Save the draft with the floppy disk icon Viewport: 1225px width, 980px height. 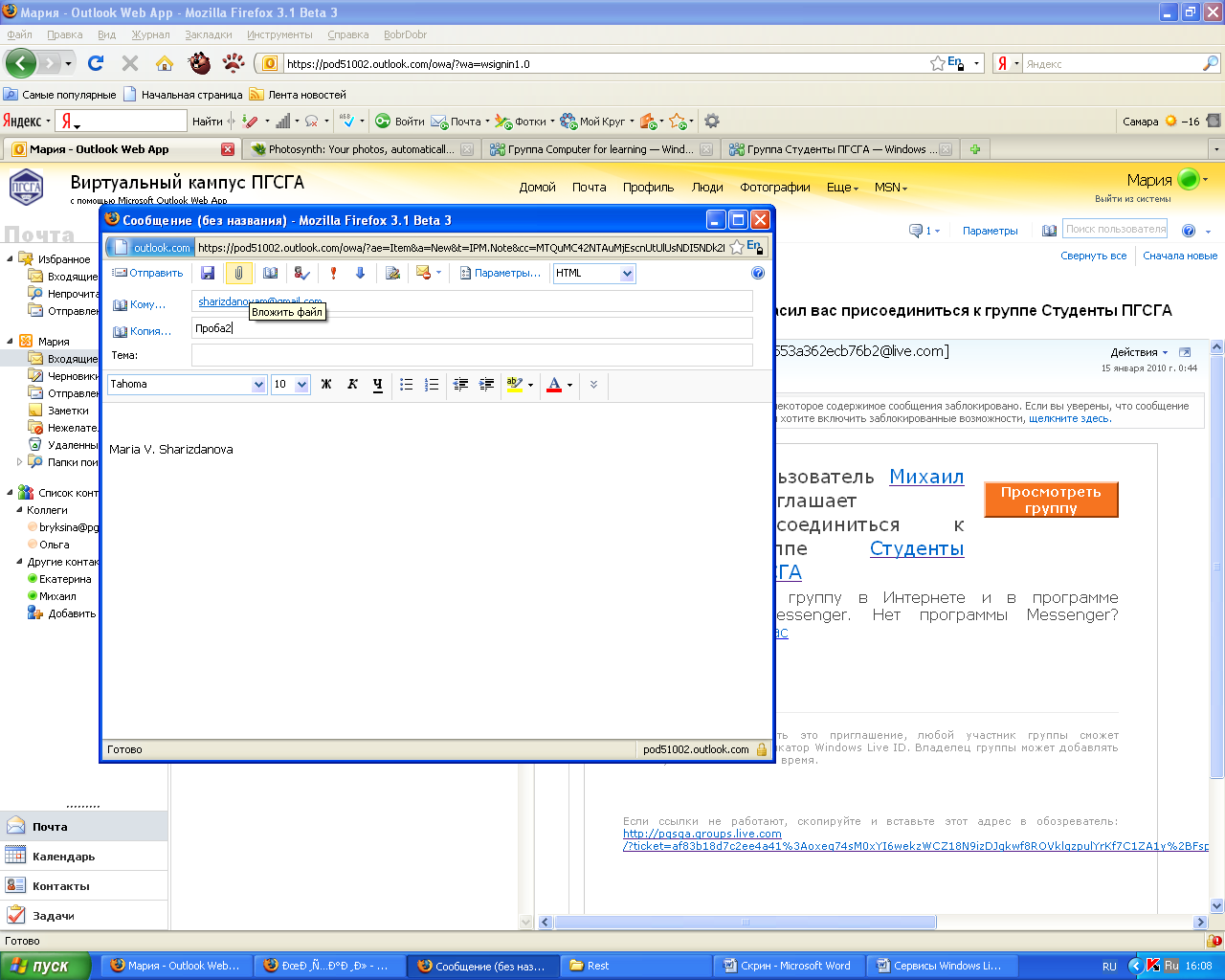point(208,274)
